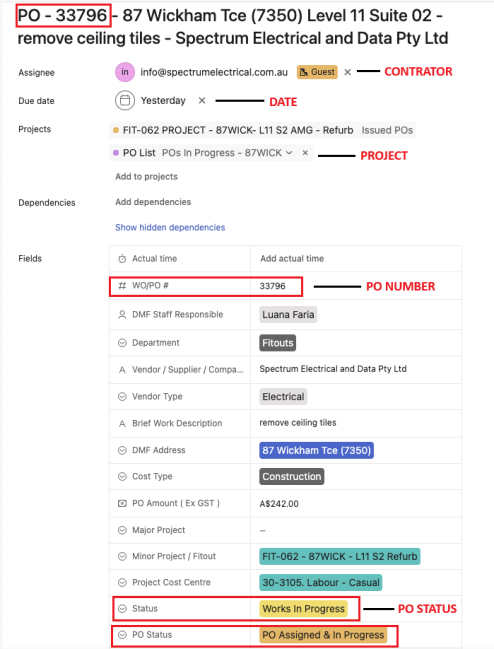Viewport: 494px width, 649px height.
Task: Open the due date calendar icon
Action: (x=125, y=101)
